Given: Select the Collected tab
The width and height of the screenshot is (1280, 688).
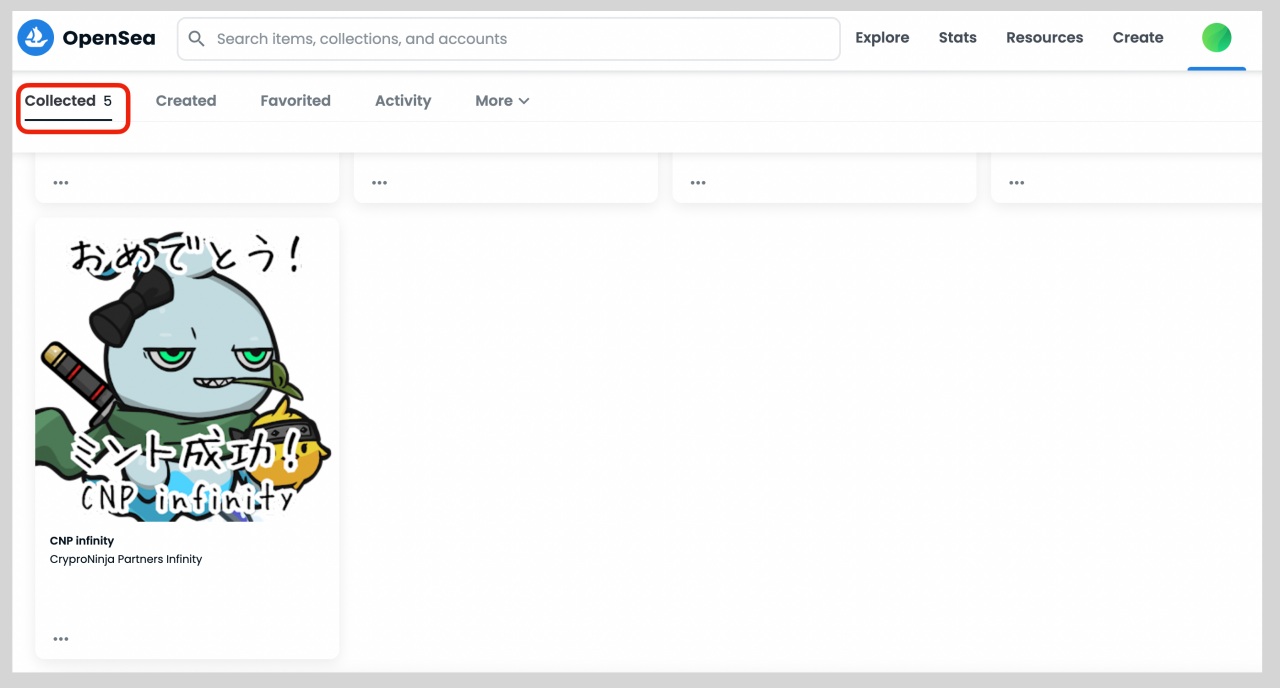Looking at the screenshot, I should (68, 101).
